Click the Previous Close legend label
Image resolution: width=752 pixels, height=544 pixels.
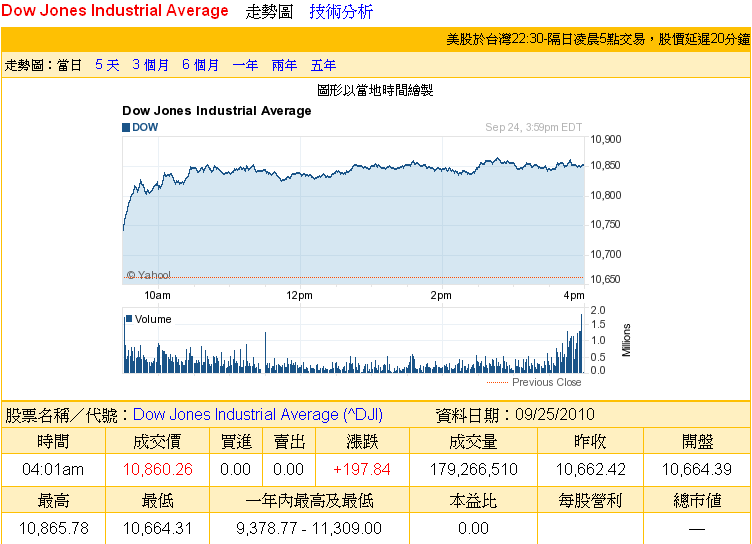click(x=547, y=382)
